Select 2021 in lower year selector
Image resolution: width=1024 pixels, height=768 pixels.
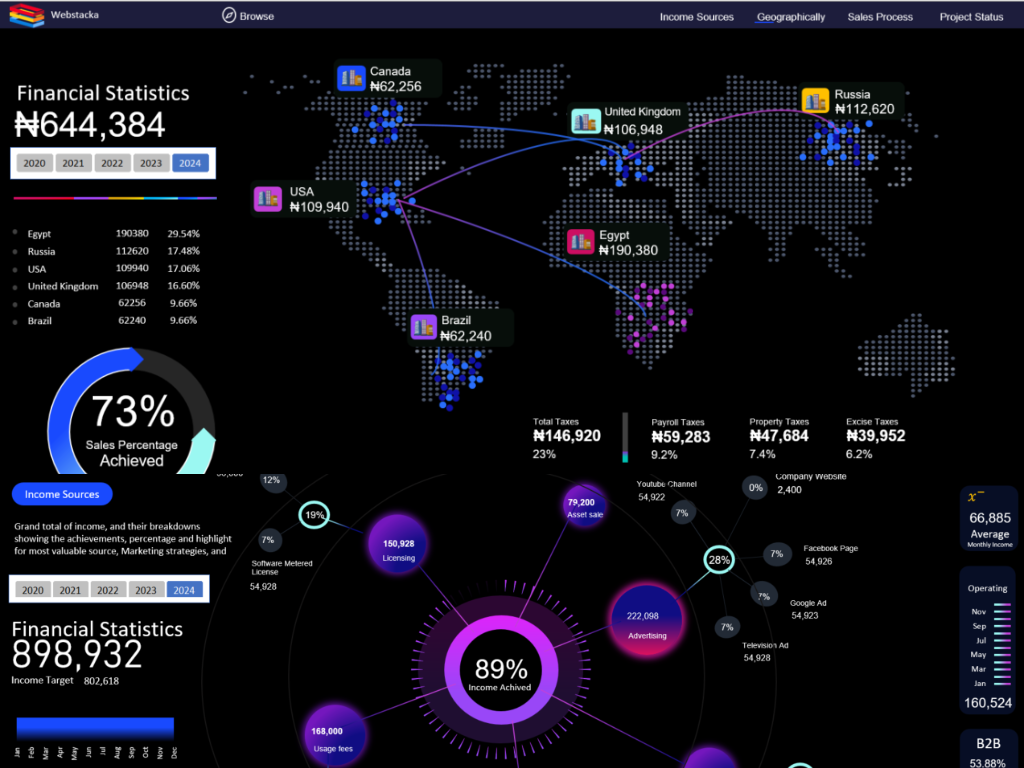[x=71, y=590]
